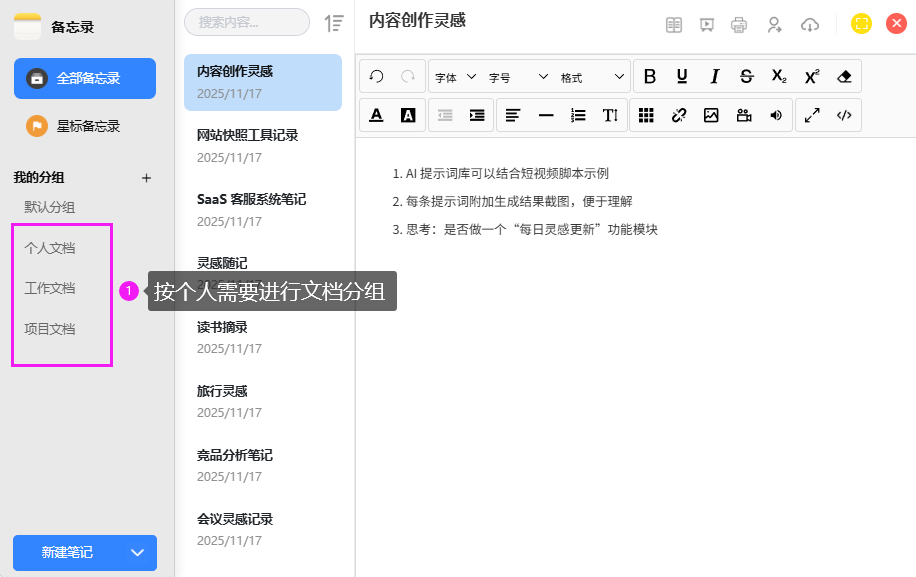Click the 新建笔记 button
This screenshot has height=577, width=916.
click(67, 553)
